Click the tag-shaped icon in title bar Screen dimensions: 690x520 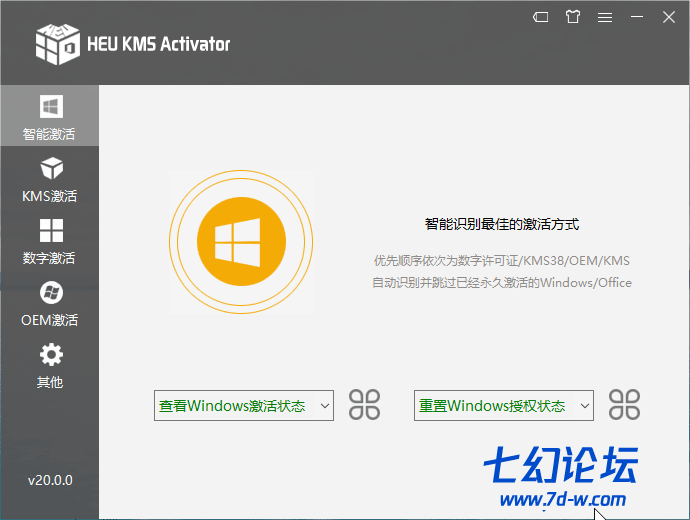540,17
